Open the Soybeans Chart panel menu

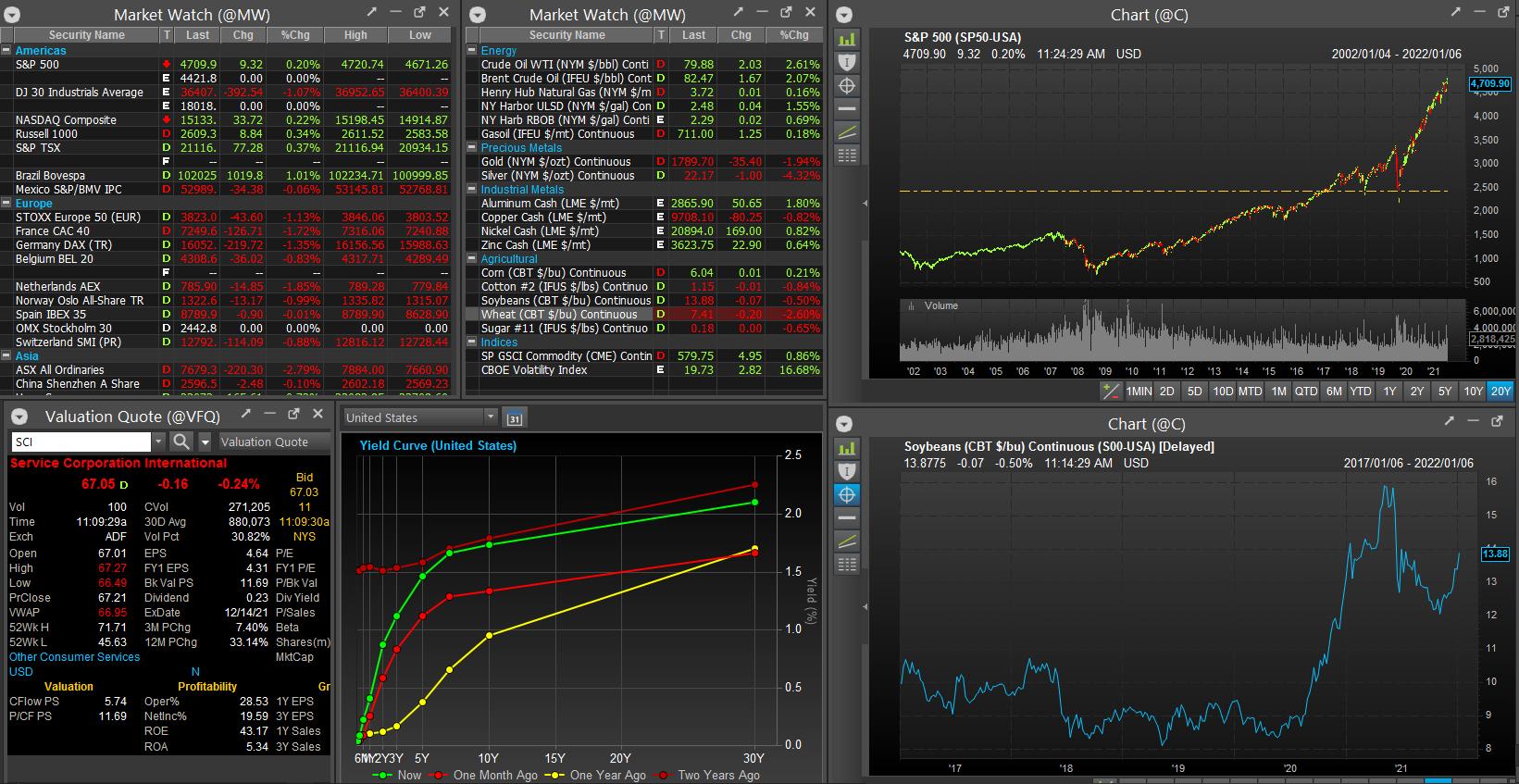(x=843, y=424)
